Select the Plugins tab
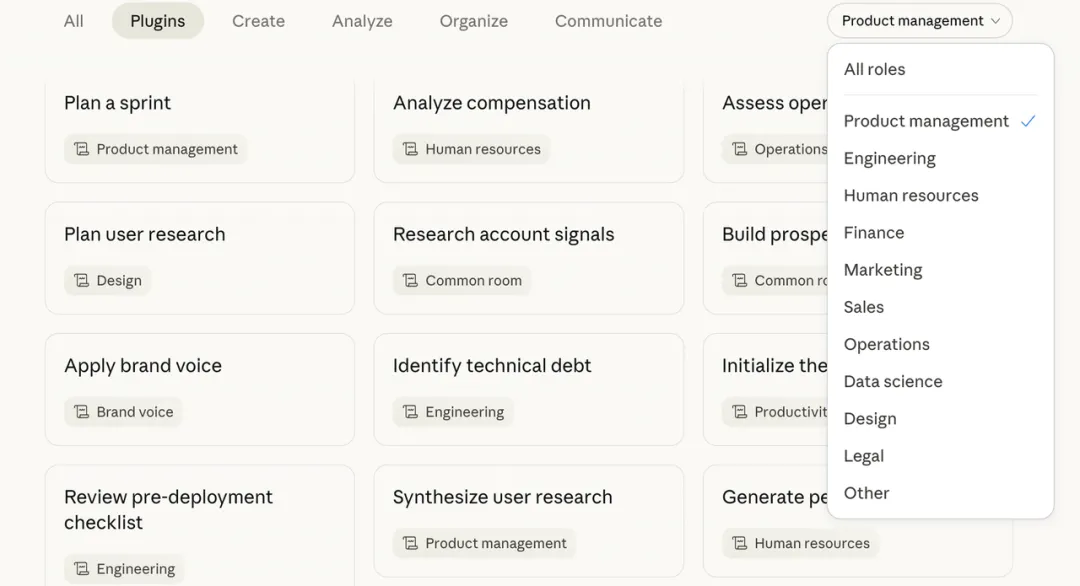 click(158, 21)
